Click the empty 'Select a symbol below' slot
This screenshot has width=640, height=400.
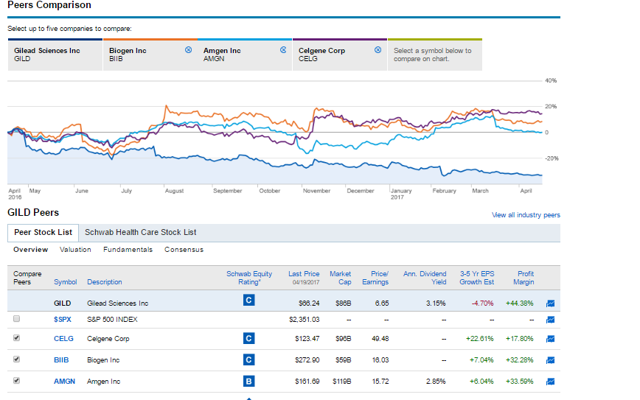click(435, 55)
